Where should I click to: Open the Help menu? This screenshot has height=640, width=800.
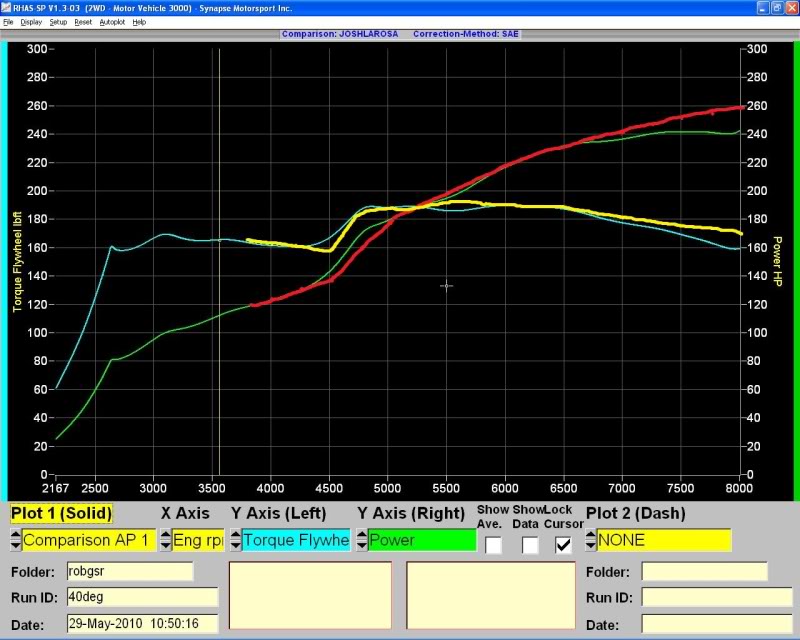click(139, 21)
